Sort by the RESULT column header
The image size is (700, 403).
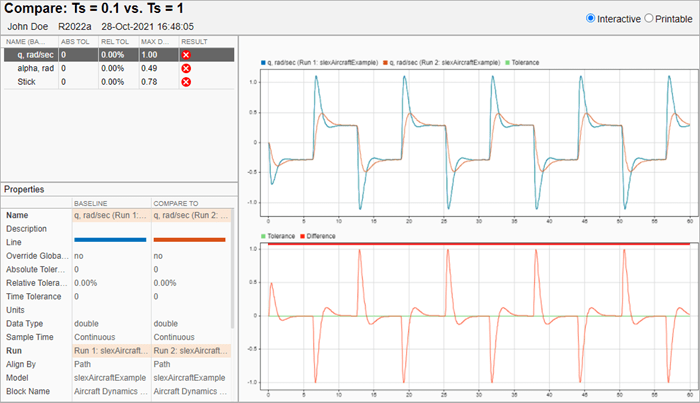(x=192, y=41)
